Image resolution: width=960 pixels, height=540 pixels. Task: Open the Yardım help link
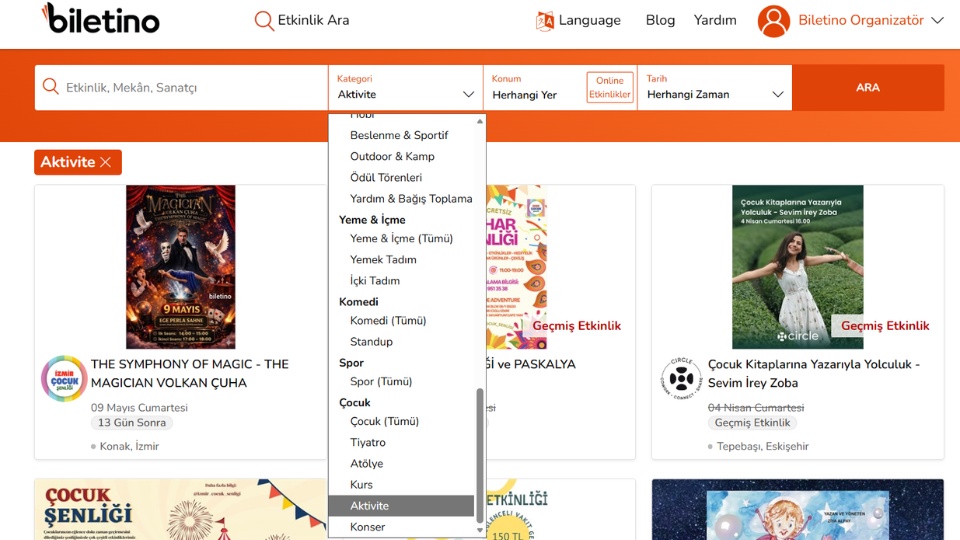pos(715,20)
